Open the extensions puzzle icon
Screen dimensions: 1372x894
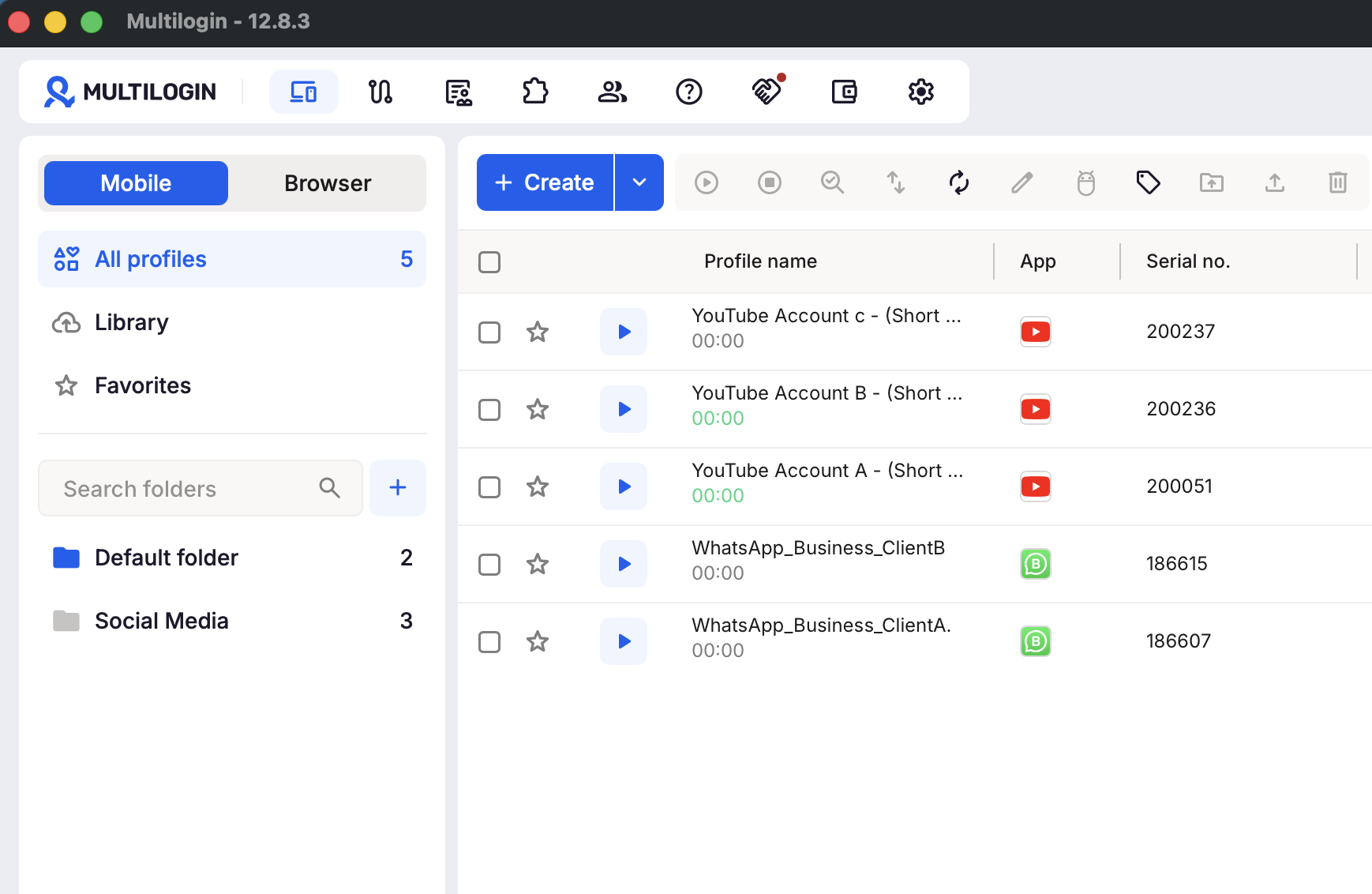535,92
